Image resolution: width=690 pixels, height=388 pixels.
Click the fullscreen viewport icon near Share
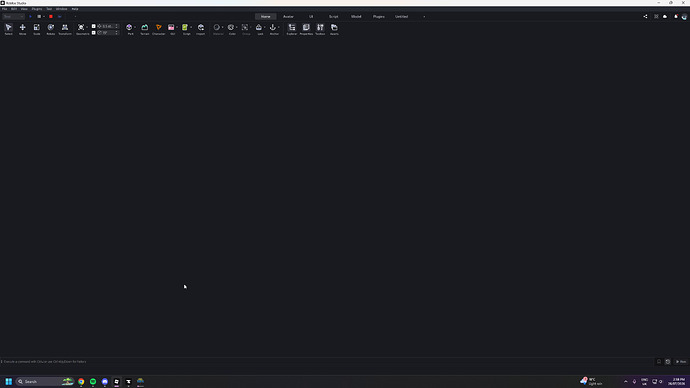pos(656,16)
